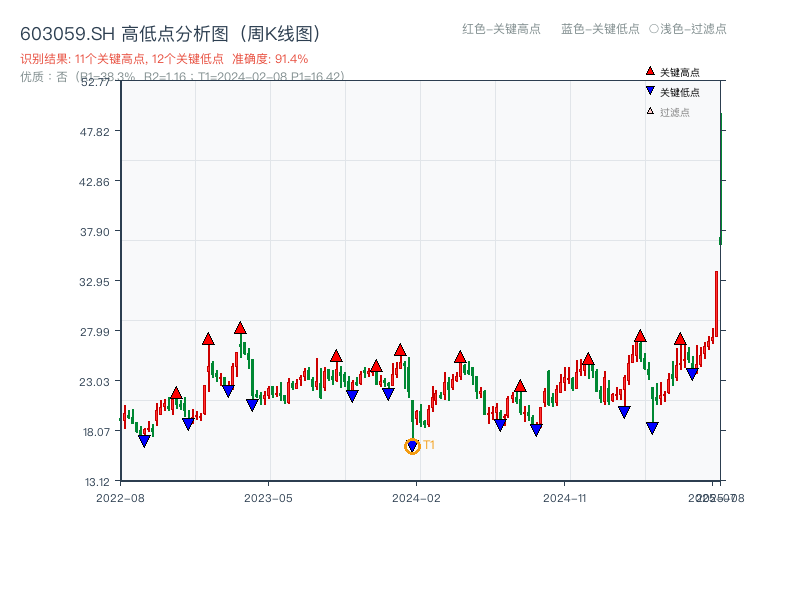Click the 蓝色-关键低点 header note

(600, 29)
